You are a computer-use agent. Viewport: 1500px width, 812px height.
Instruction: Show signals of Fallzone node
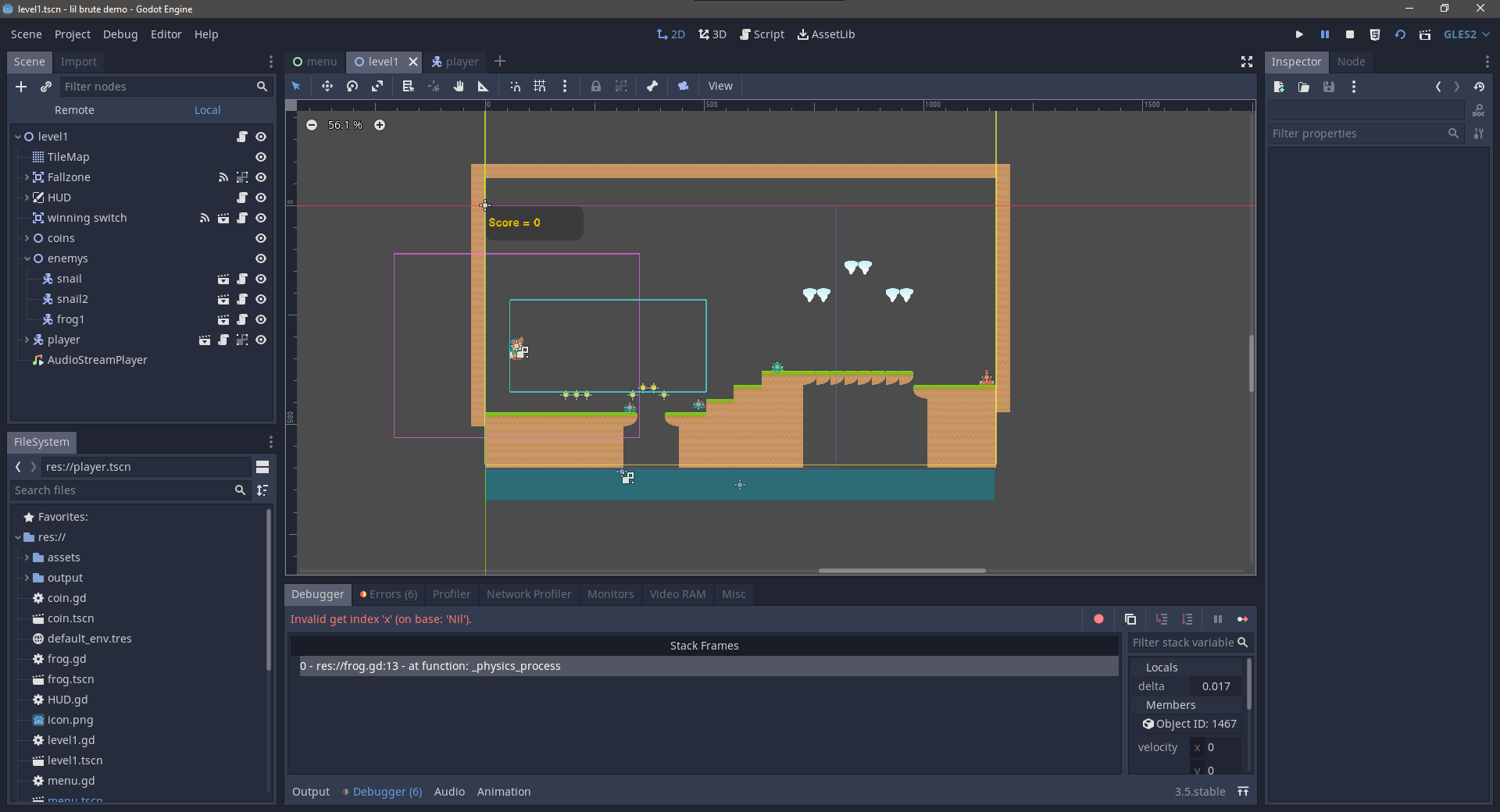[x=223, y=177]
